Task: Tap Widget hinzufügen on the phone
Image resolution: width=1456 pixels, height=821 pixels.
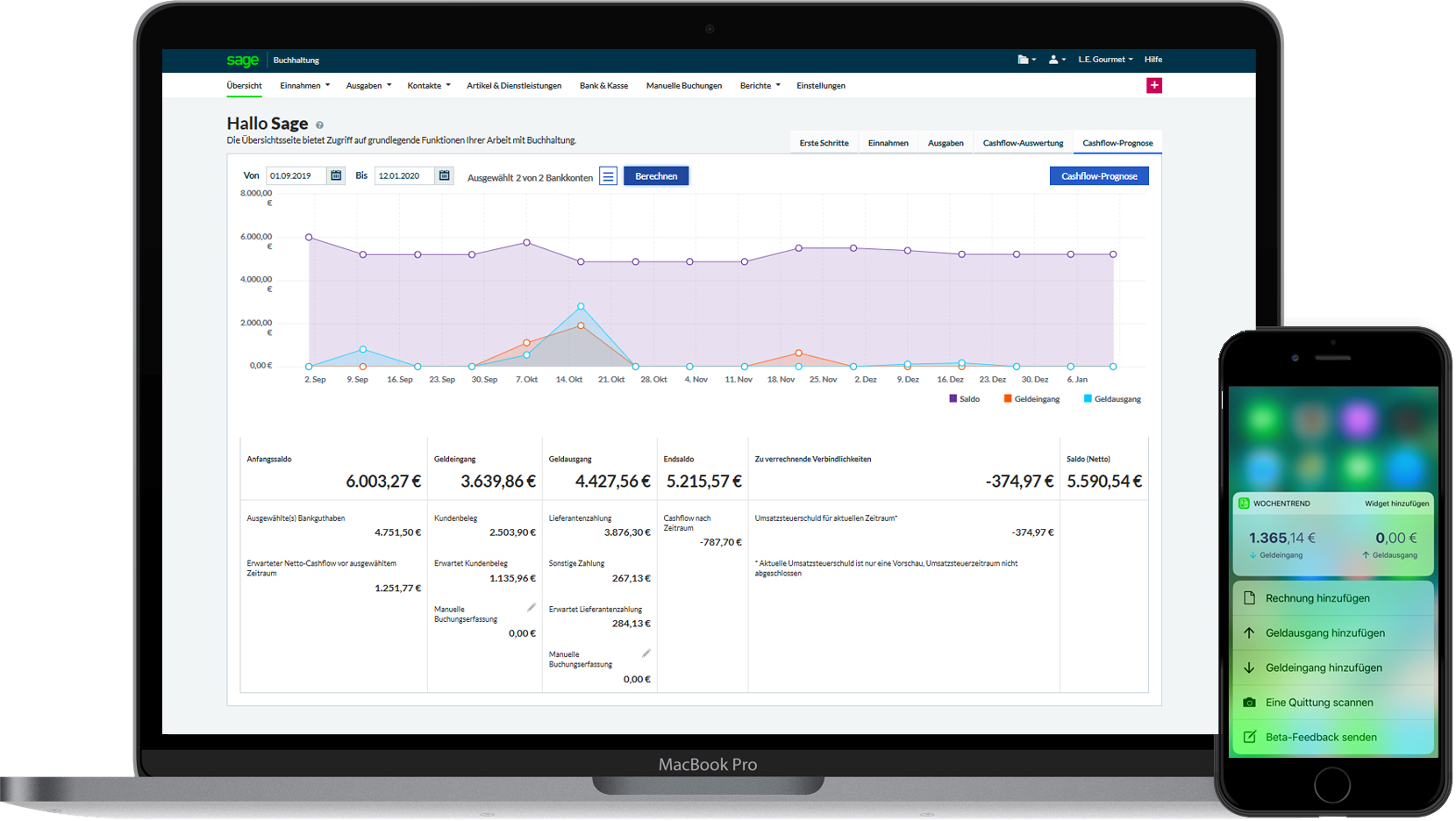Action: point(1396,503)
